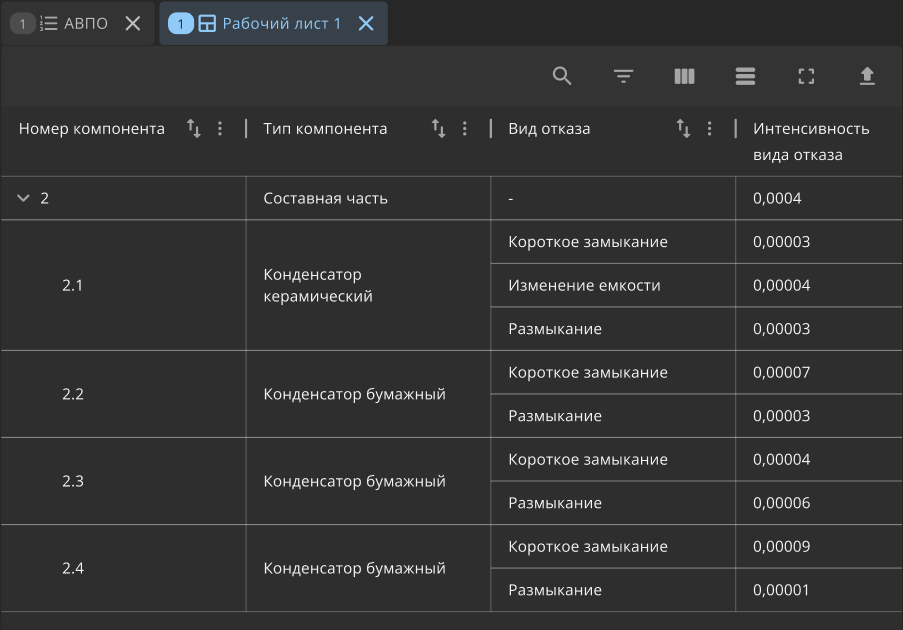Change row density with the rows icon
The image size is (903, 630).
pos(745,76)
